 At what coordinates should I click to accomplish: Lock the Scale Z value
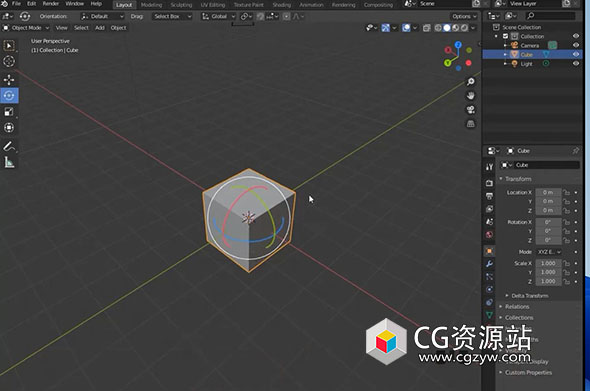566,281
